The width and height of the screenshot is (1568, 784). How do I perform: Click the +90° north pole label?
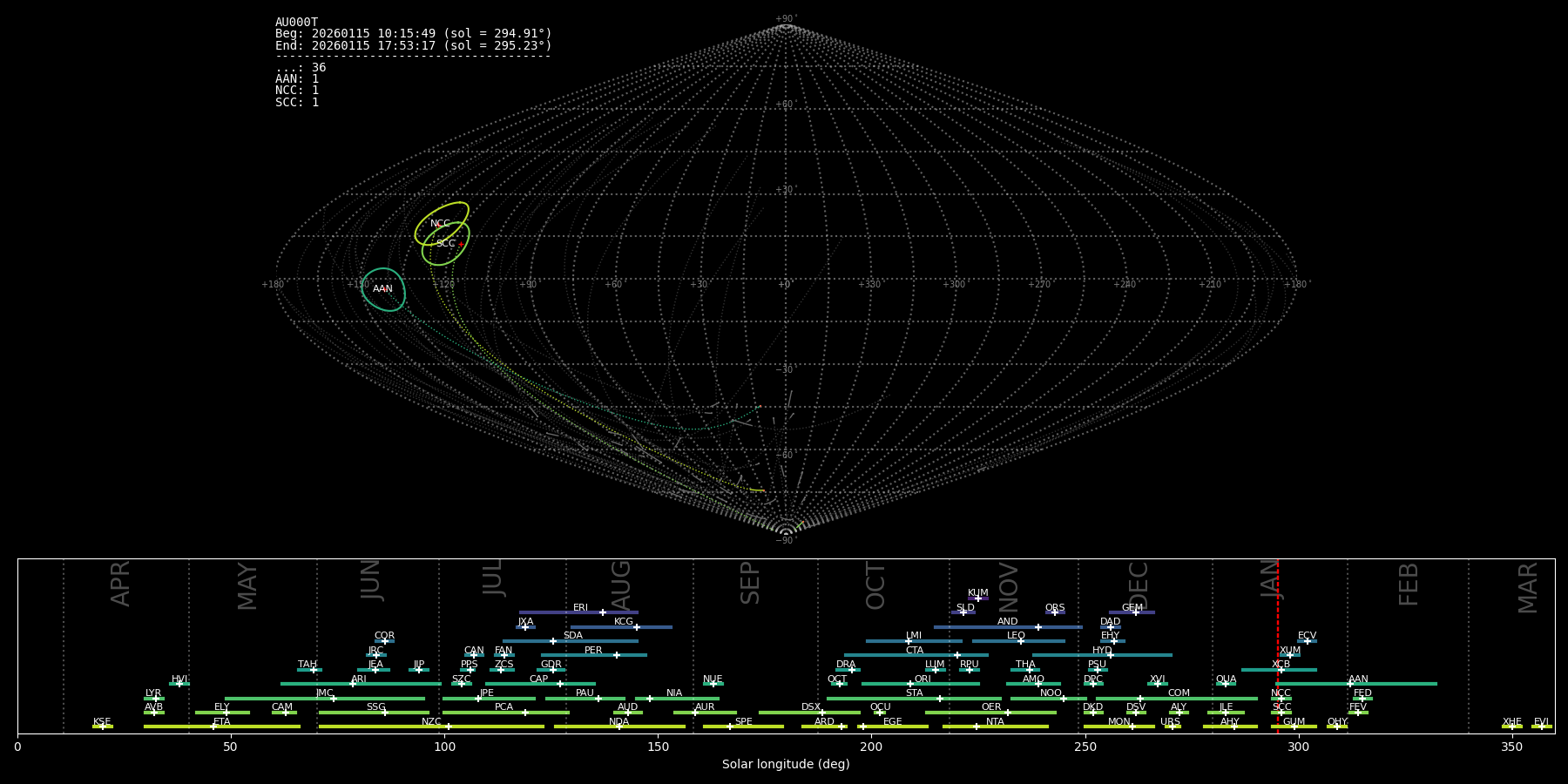(x=785, y=19)
